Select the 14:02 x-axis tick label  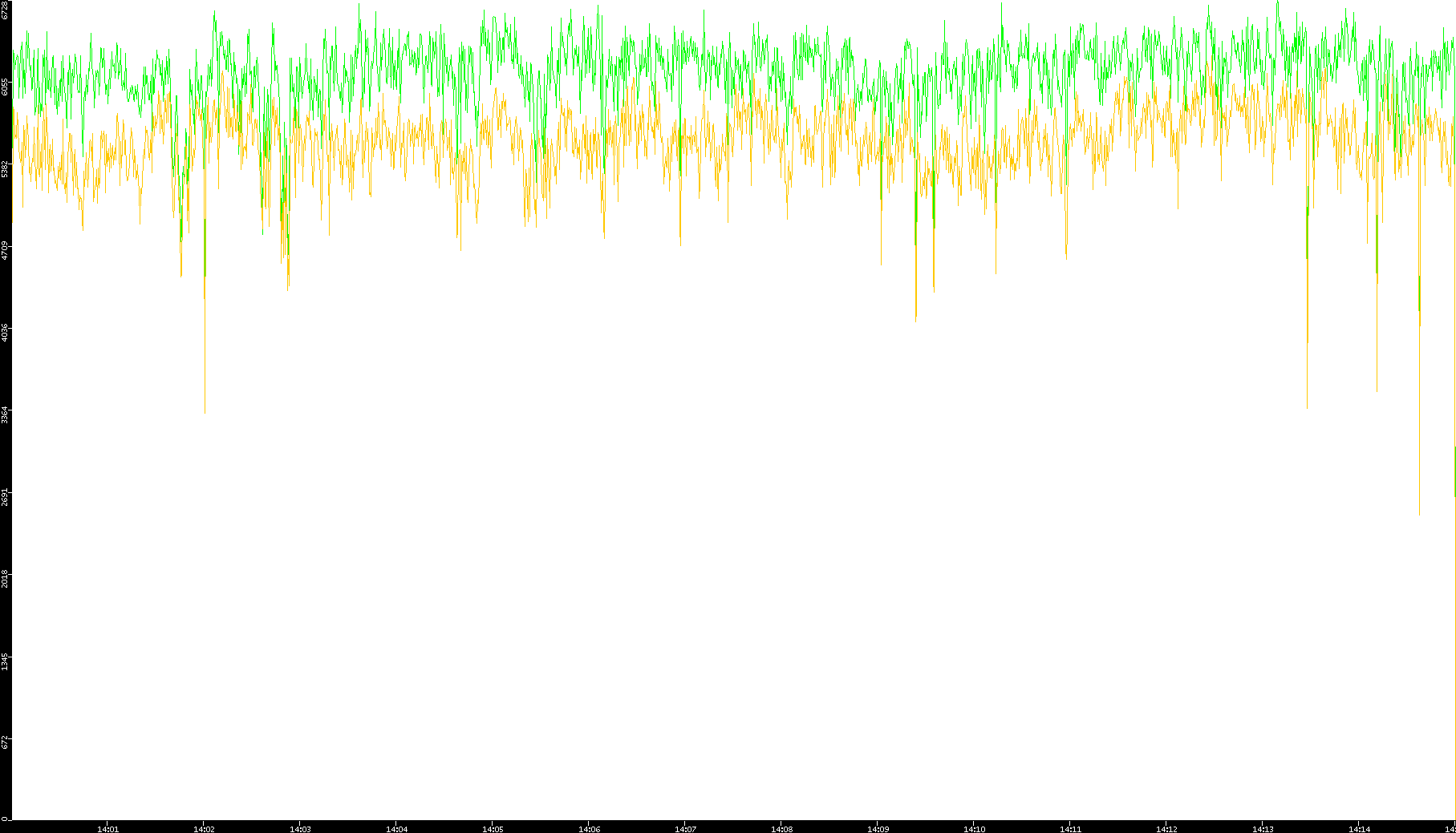(204, 828)
